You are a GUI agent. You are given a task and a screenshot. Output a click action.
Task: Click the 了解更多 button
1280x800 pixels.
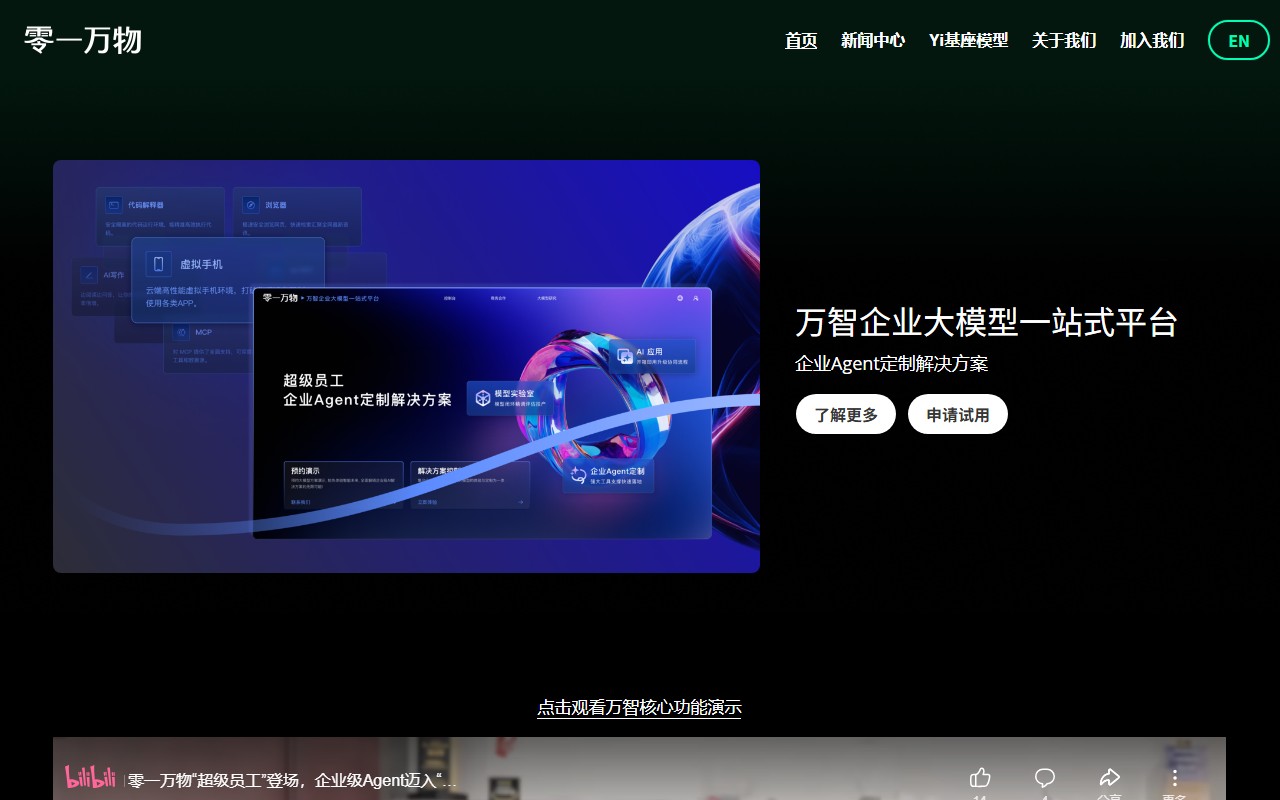click(x=845, y=413)
